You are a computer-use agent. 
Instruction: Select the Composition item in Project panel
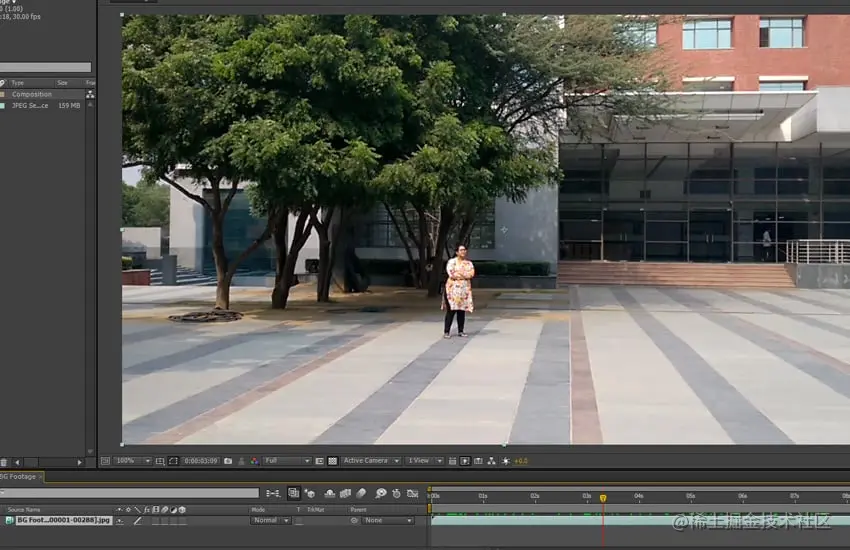tap(32, 94)
